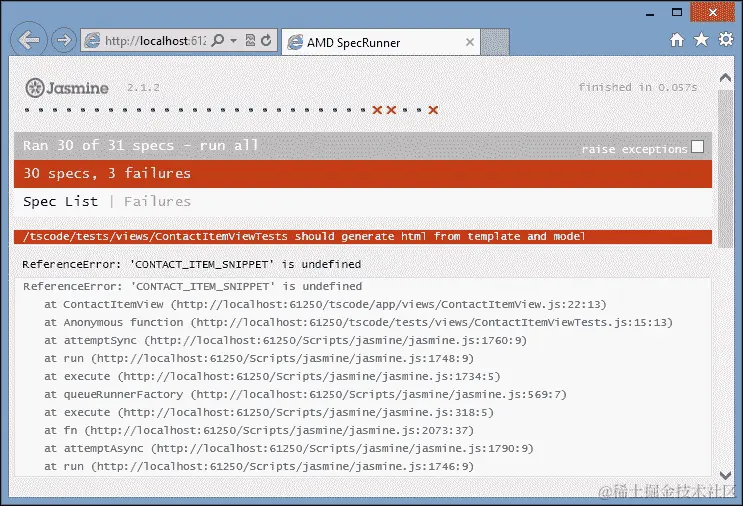Click the second red X failed spec marker
The height and width of the screenshot is (506, 743).
tap(391, 110)
